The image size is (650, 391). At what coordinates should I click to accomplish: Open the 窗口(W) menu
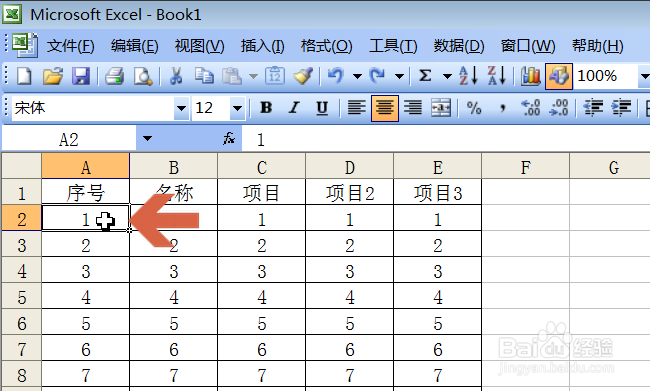(x=528, y=46)
